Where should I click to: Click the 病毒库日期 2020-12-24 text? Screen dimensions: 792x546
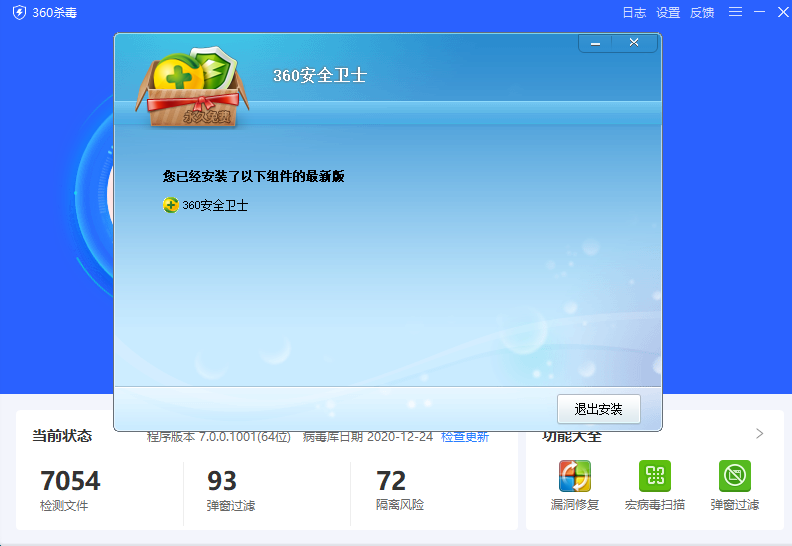(368, 437)
